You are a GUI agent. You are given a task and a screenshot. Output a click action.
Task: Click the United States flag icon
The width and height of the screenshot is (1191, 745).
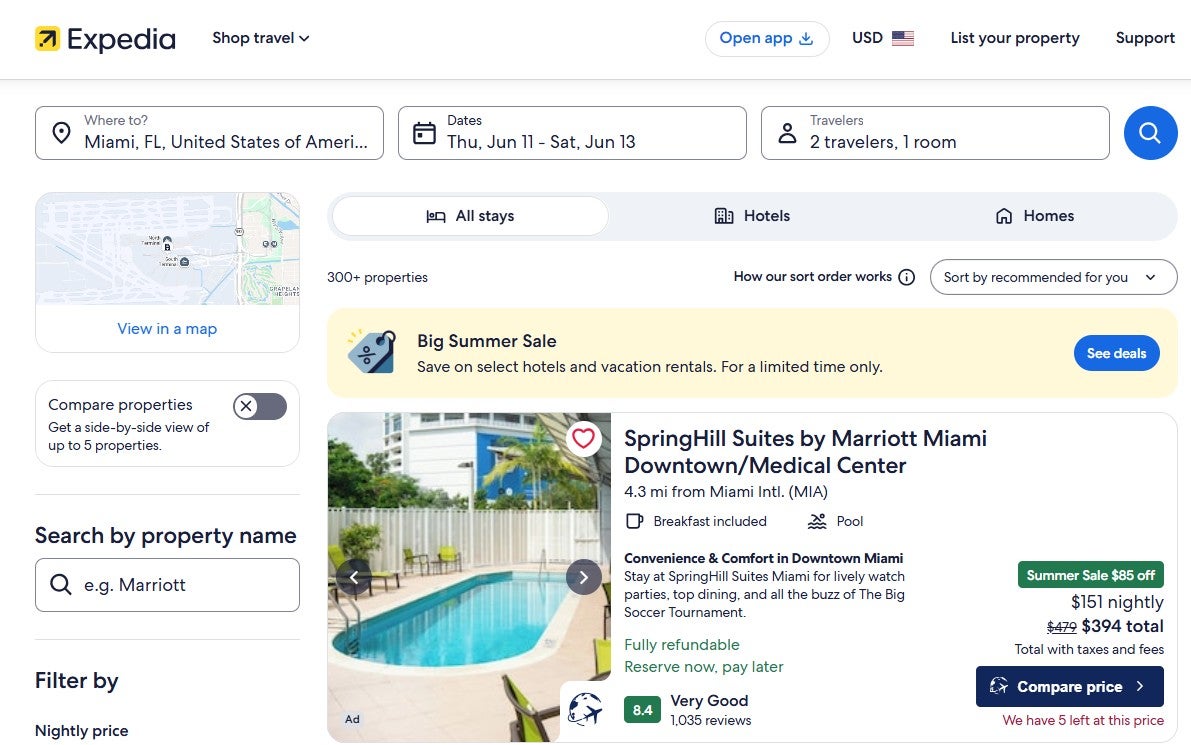(x=902, y=38)
